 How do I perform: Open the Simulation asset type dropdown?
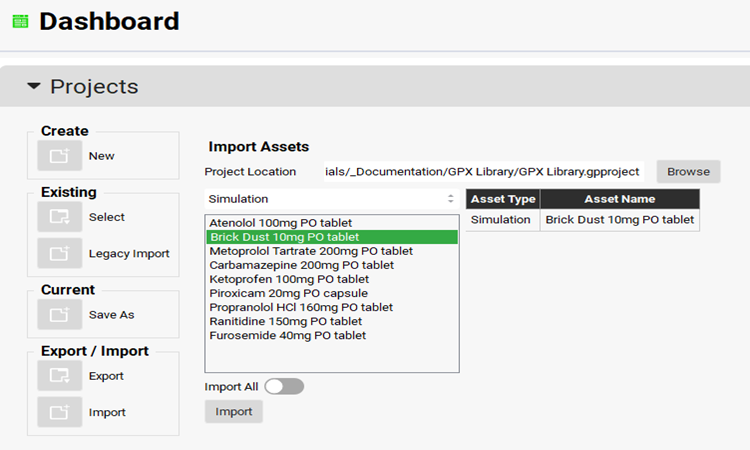[331, 199]
